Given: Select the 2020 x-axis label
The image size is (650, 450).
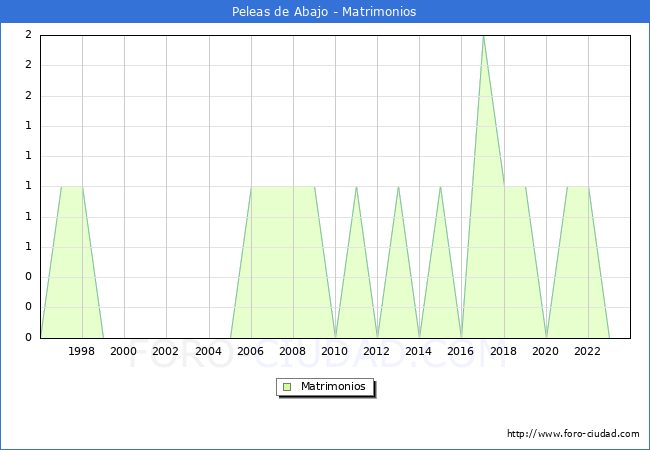Looking at the screenshot, I should click(546, 351).
